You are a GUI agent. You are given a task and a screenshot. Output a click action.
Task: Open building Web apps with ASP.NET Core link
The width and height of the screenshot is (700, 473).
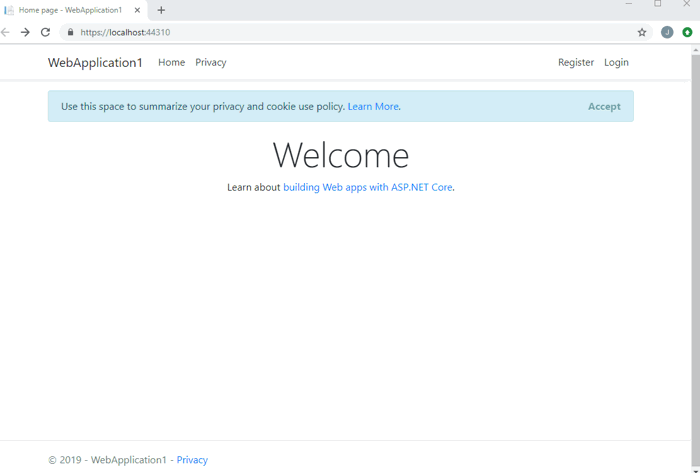click(x=367, y=187)
